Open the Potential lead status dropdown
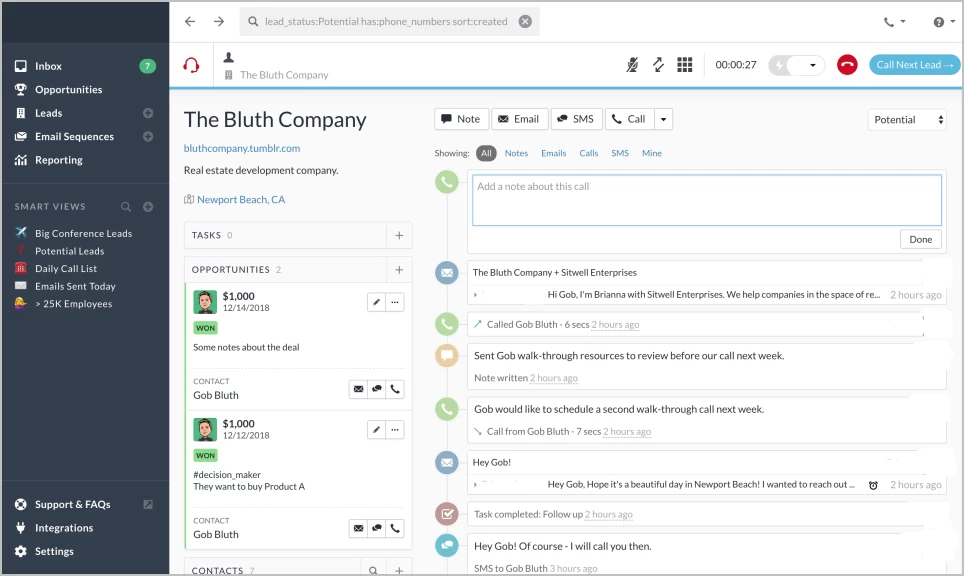Screen dimensions: 964x576 [x=907, y=120]
